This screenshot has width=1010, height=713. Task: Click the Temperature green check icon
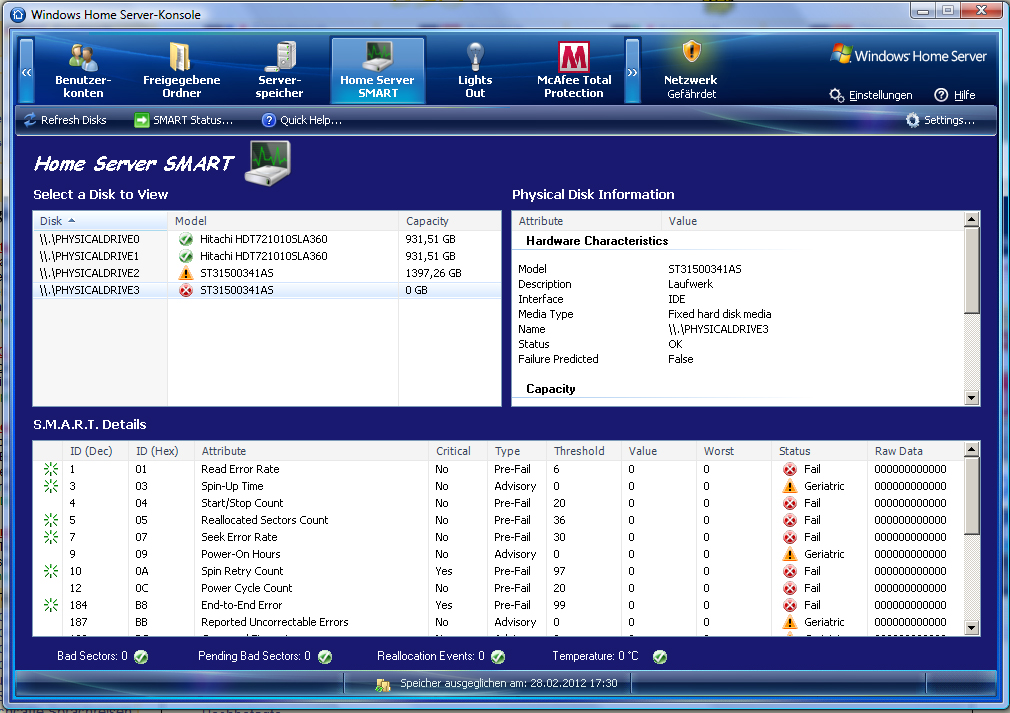pyautogui.click(x=660, y=656)
